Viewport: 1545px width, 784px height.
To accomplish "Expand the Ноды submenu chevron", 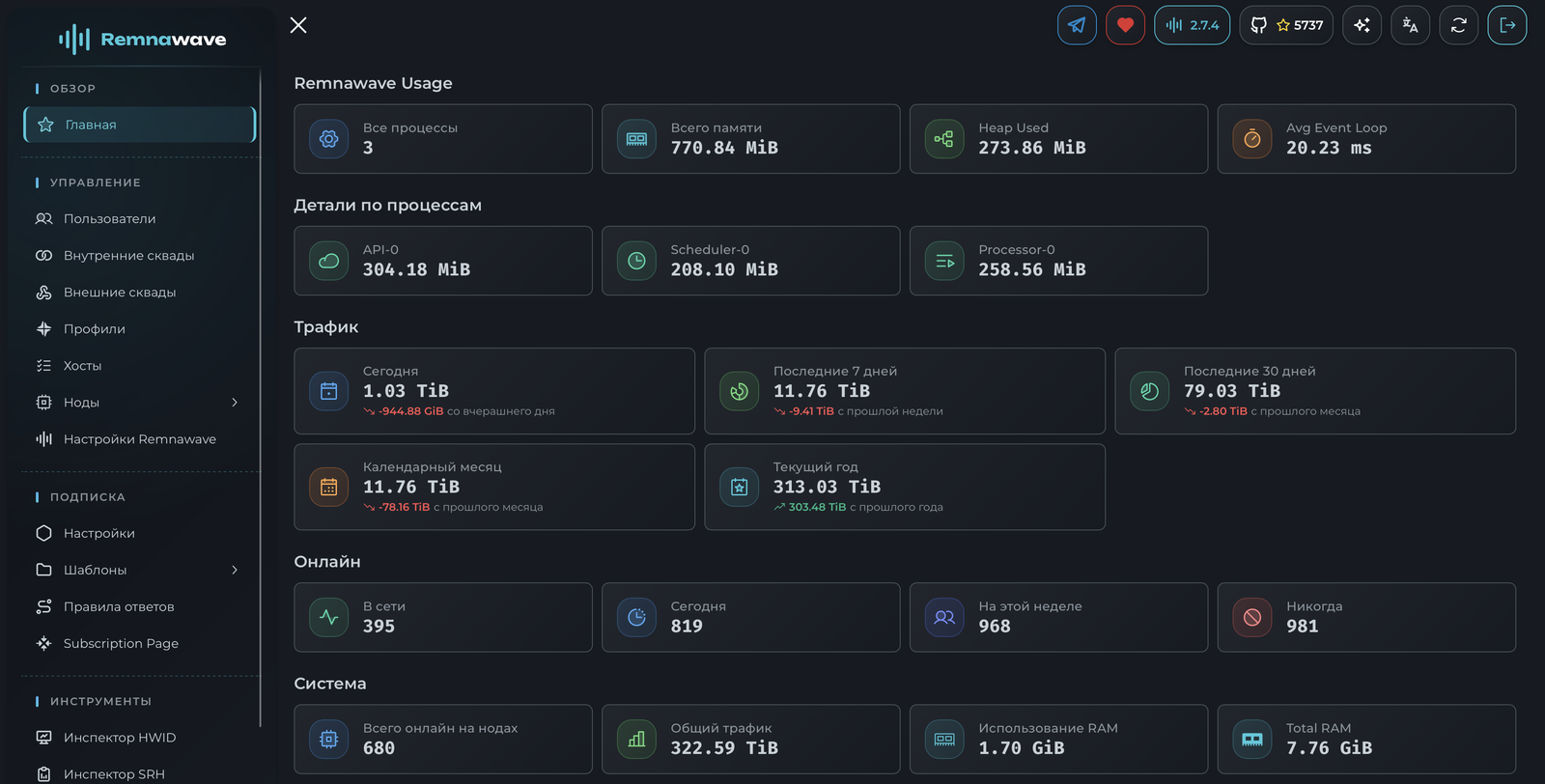I will tap(235, 403).
